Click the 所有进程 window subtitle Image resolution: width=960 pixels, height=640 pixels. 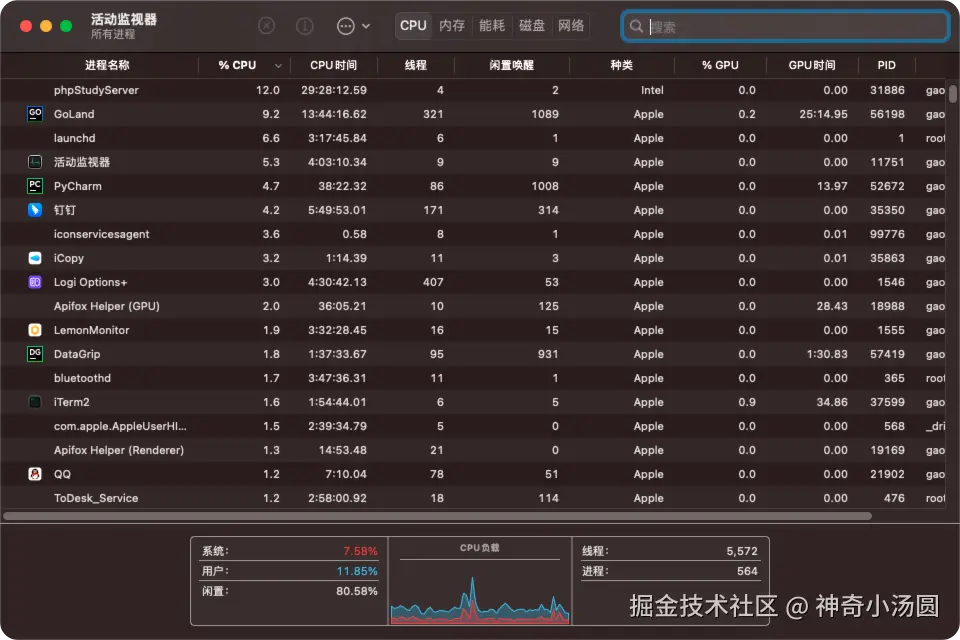pyautogui.click(x=113, y=34)
